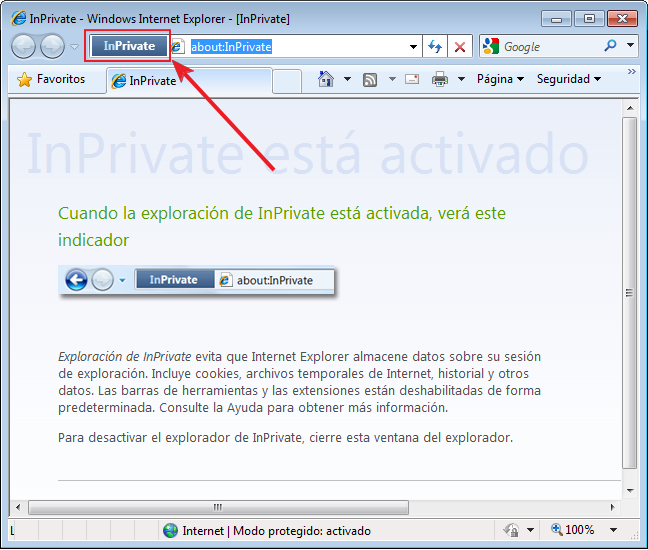Minimize the Internet Explorer window
The width and height of the screenshot is (648, 550).
(x=556, y=19)
